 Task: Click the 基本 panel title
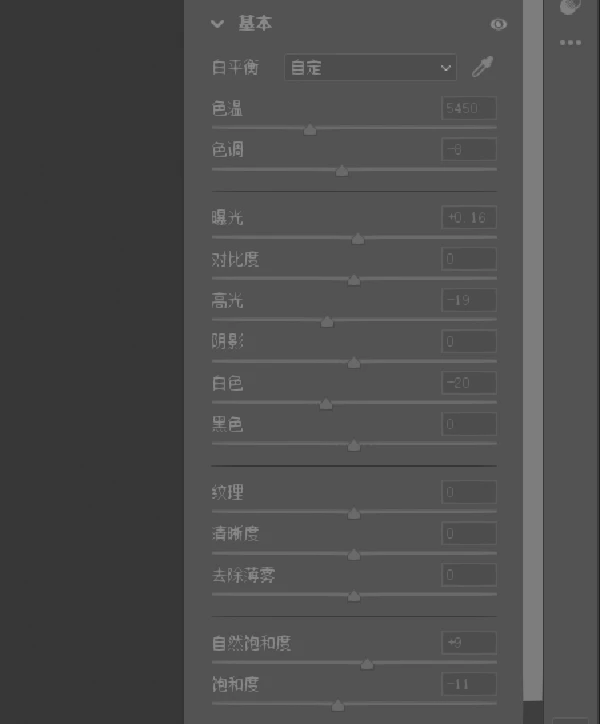(255, 23)
